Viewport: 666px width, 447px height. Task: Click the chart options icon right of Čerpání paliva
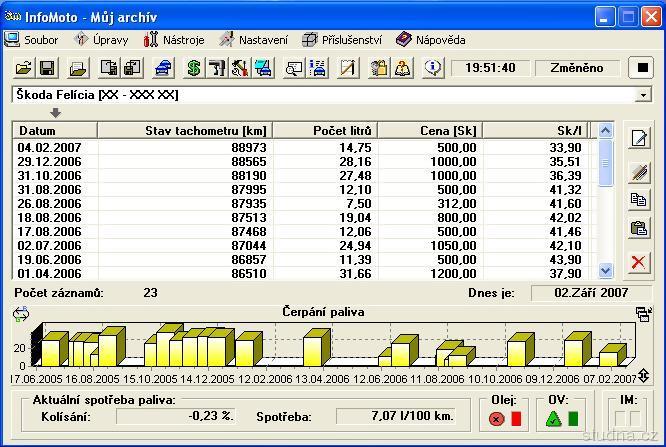(x=643, y=313)
